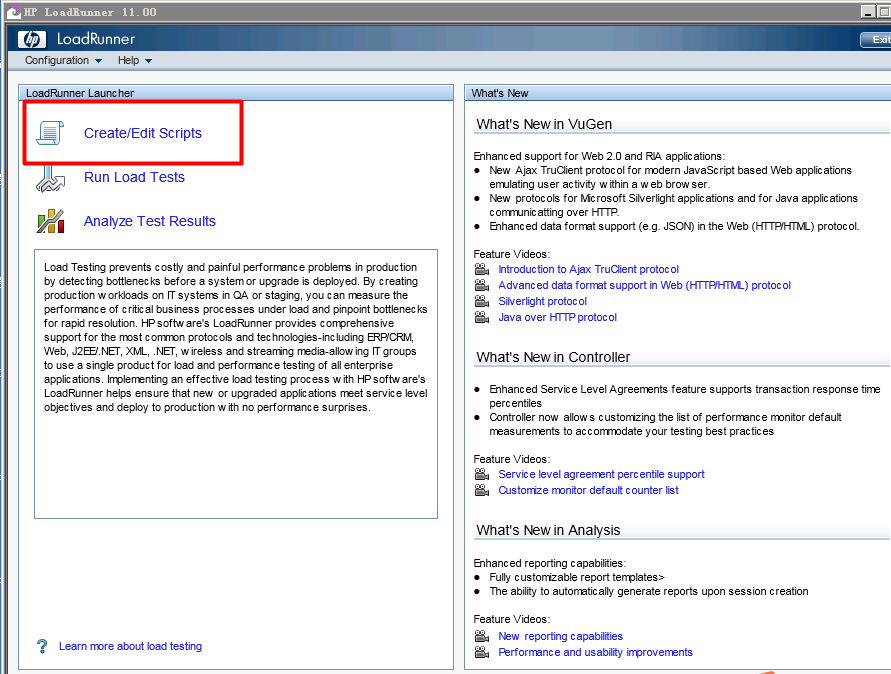The width and height of the screenshot is (891, 674).
Task: Open Create/Edit Scripts link
Action: pyautogui.click(x=143, y=133)
